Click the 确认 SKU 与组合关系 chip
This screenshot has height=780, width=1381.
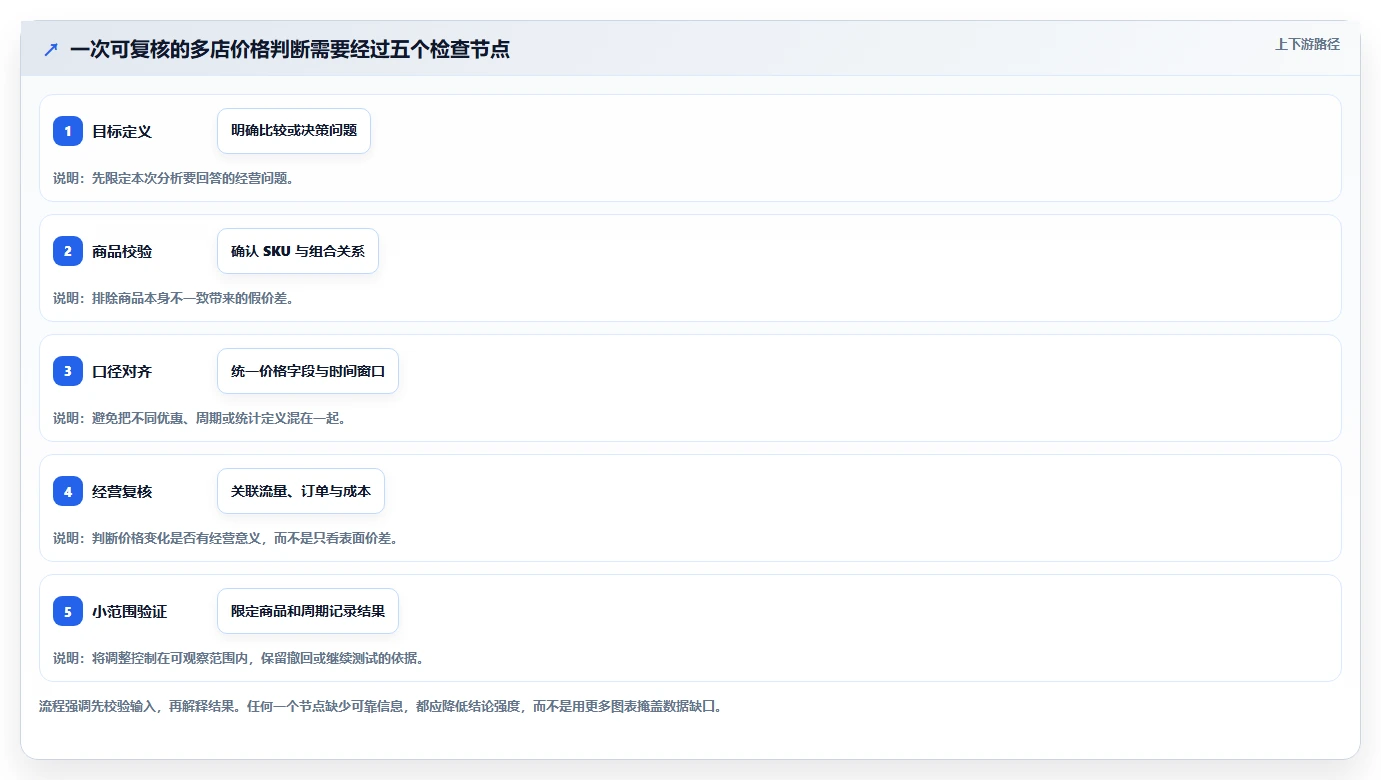(x=298, y=251)
